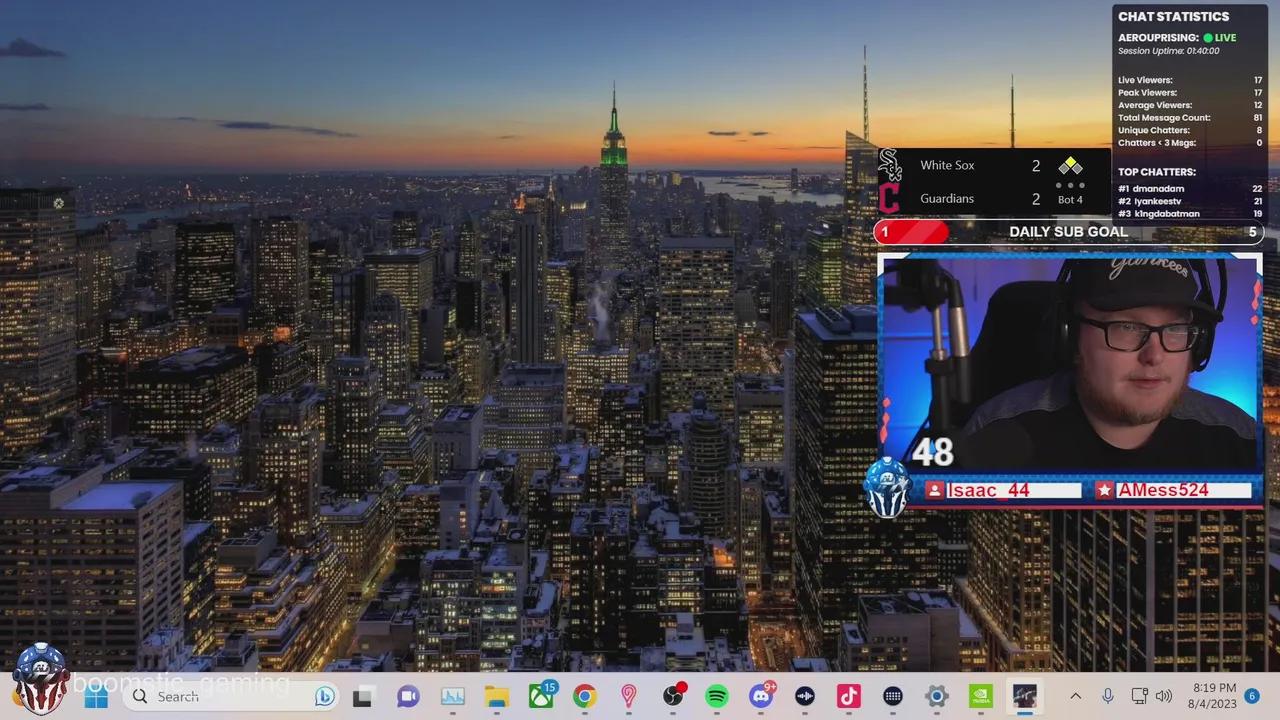This screenshot has width=1280, height=720.
Task: Open Bing chat icon in search box
Action: coord(324,696)
